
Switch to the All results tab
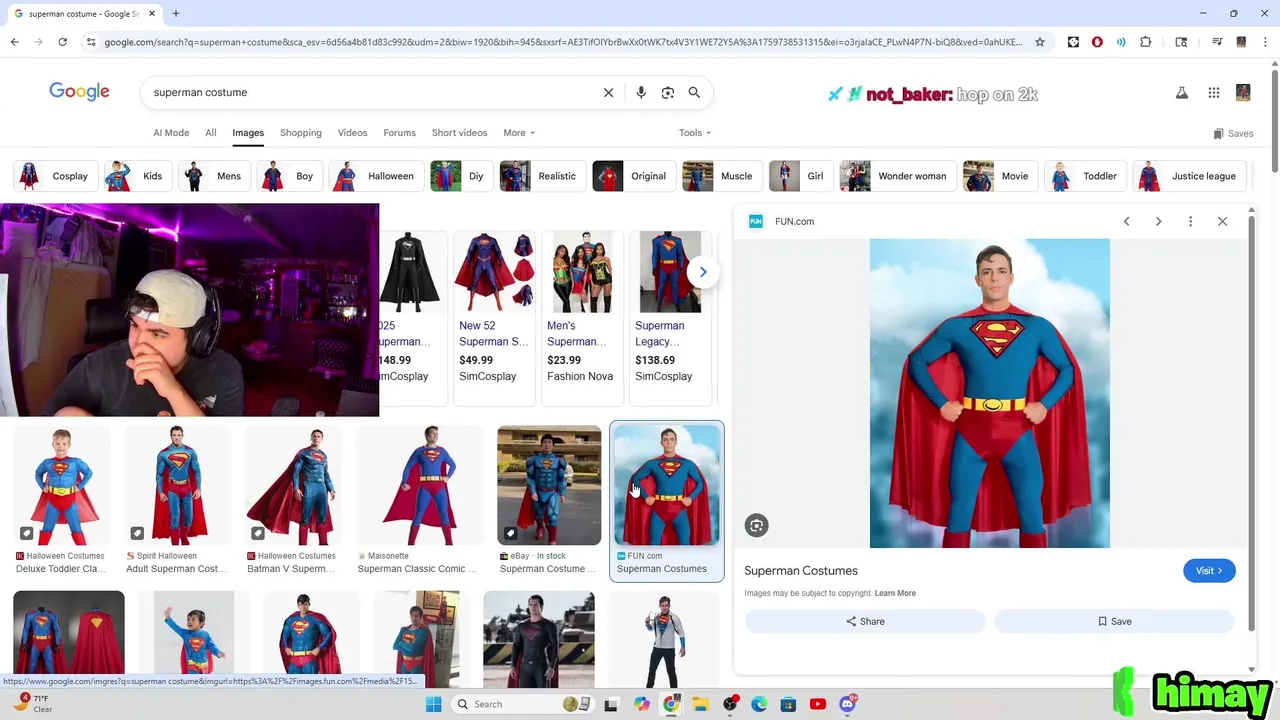pos(211,133)
